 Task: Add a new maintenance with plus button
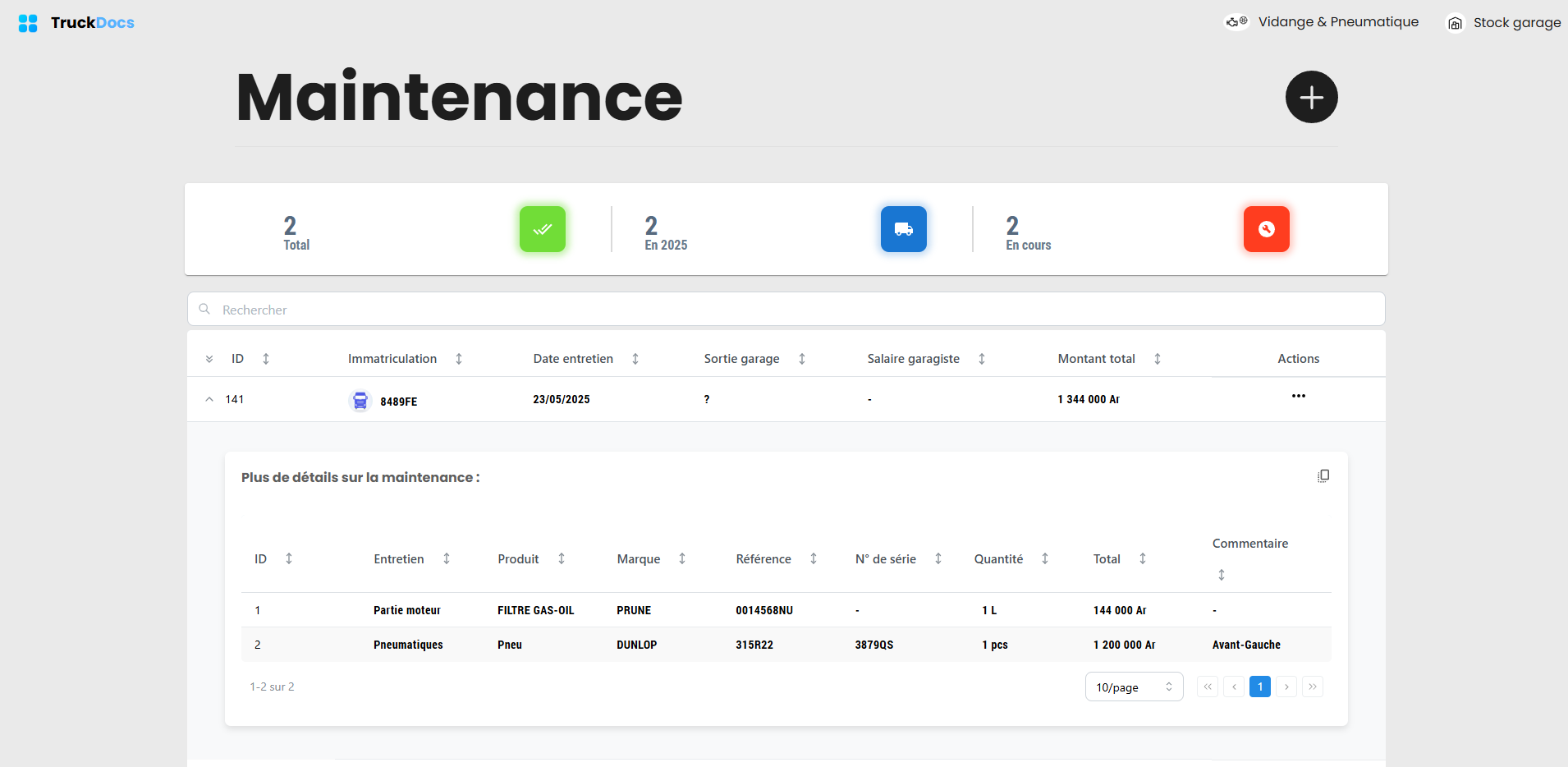click(x=1311, y=97)
